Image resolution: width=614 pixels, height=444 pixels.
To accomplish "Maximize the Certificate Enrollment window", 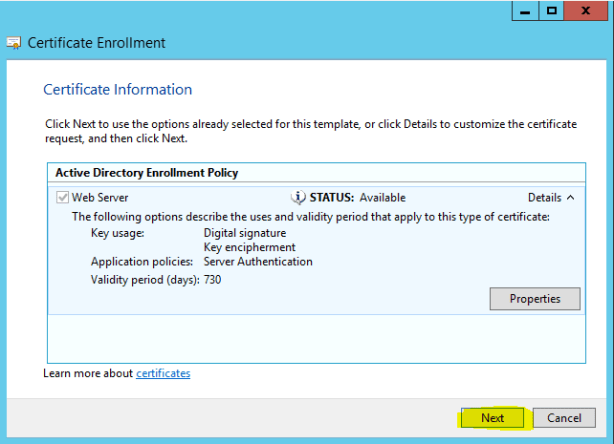I will [x=551, y=10].
